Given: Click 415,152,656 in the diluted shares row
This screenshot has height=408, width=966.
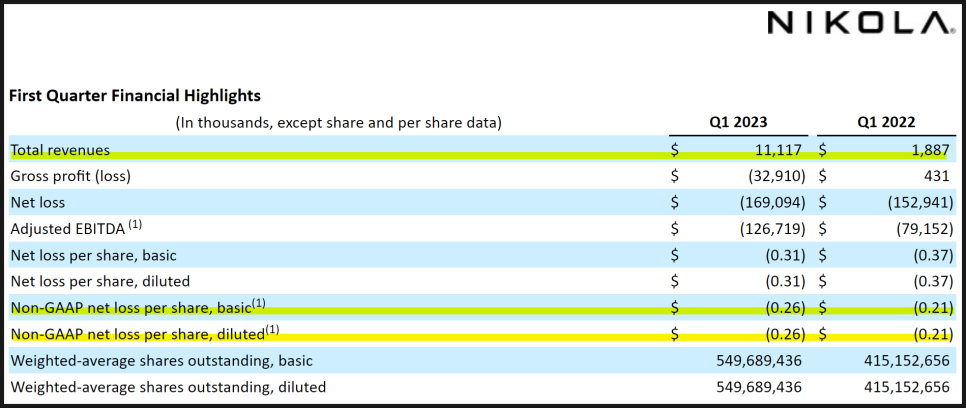Looking at the screenshot, I should (907, 387).
